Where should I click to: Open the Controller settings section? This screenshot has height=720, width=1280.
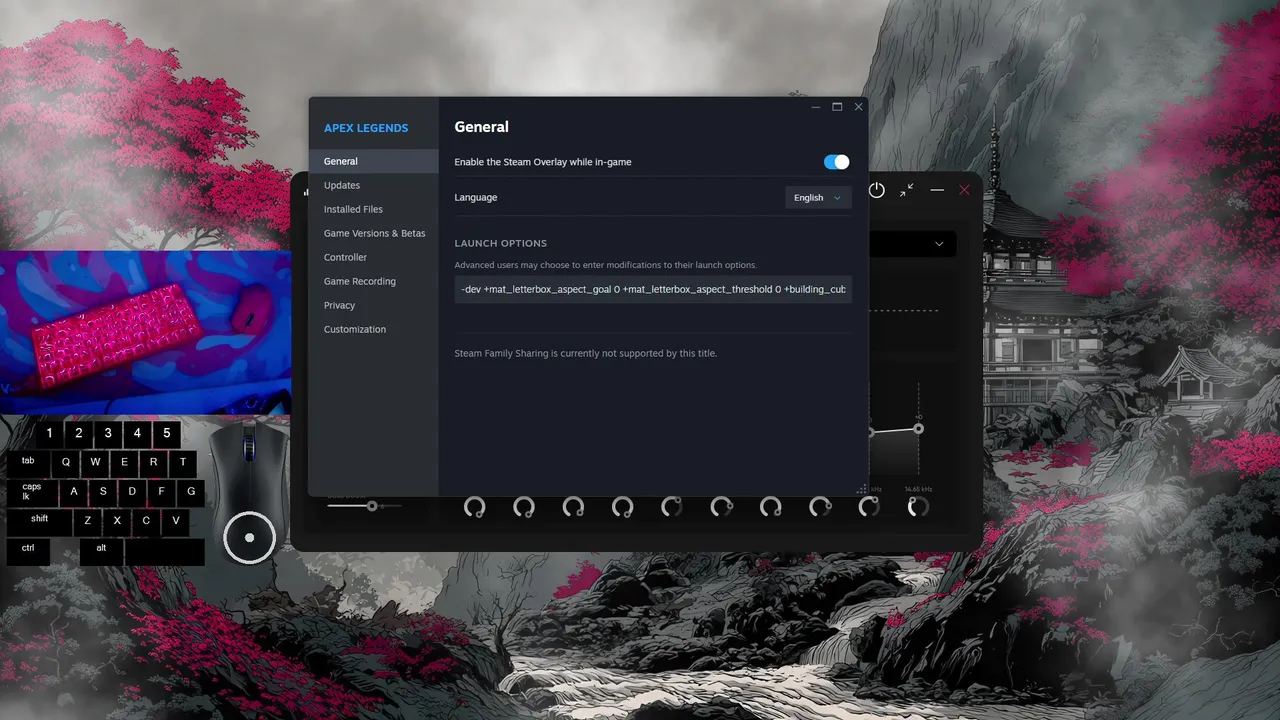[x=373, y=257]
